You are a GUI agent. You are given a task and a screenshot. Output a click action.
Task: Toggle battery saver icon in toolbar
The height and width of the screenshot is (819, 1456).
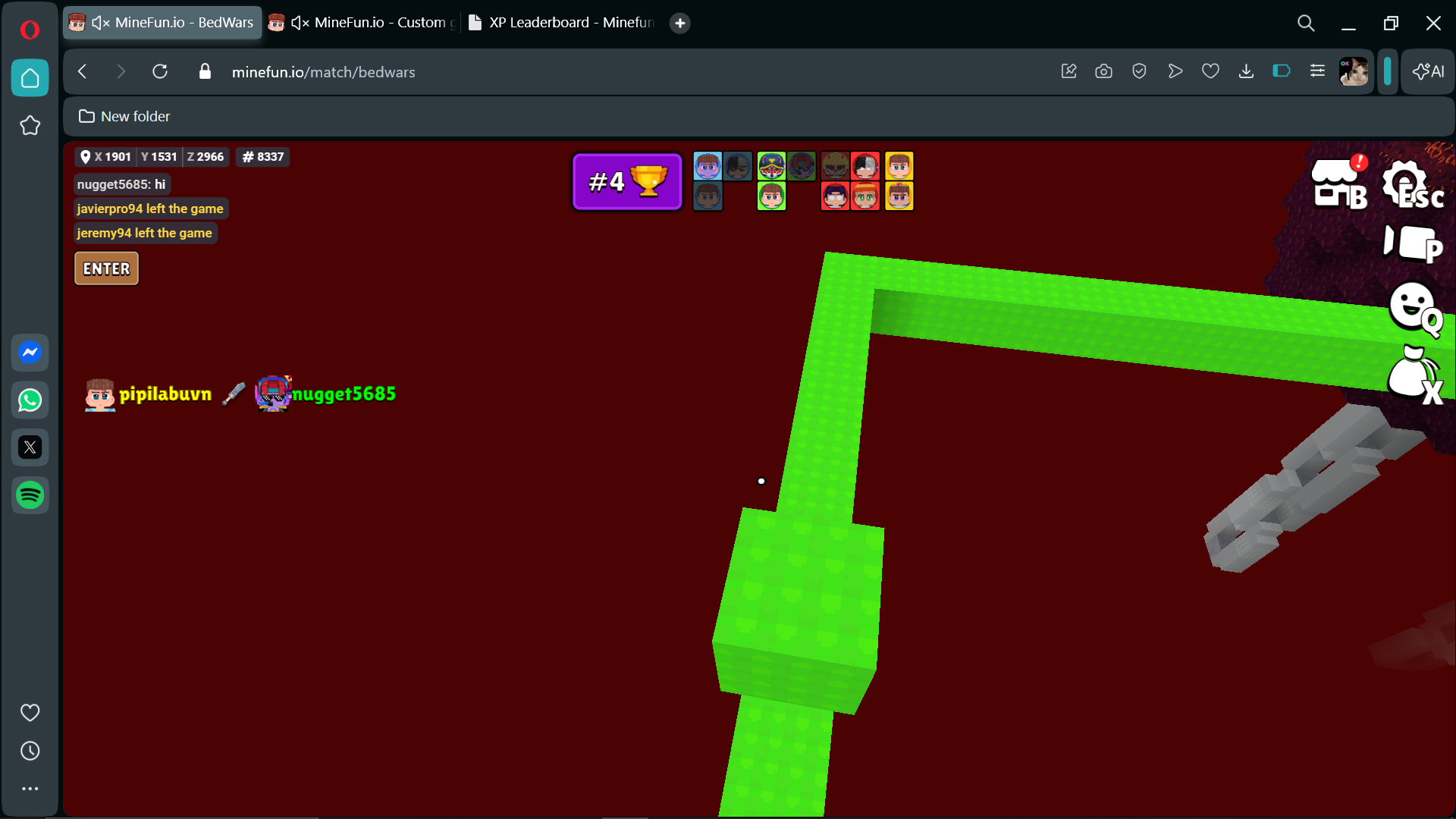1281,71
